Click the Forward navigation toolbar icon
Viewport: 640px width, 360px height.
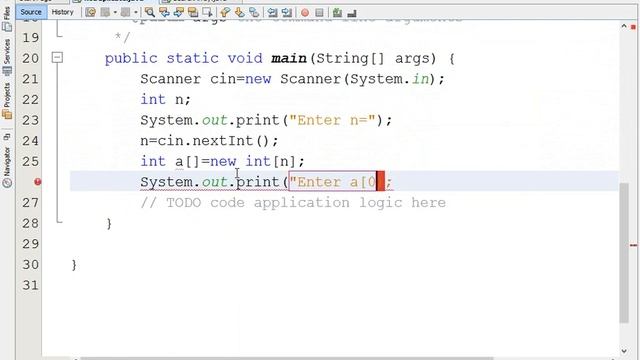126,13
